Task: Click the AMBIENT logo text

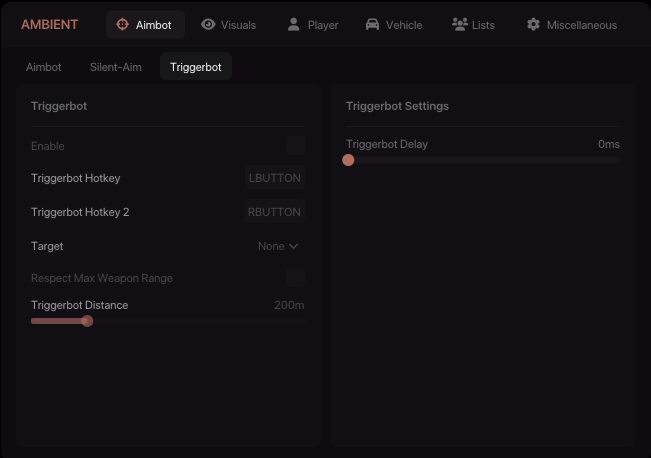Action: tap(49, 25)
